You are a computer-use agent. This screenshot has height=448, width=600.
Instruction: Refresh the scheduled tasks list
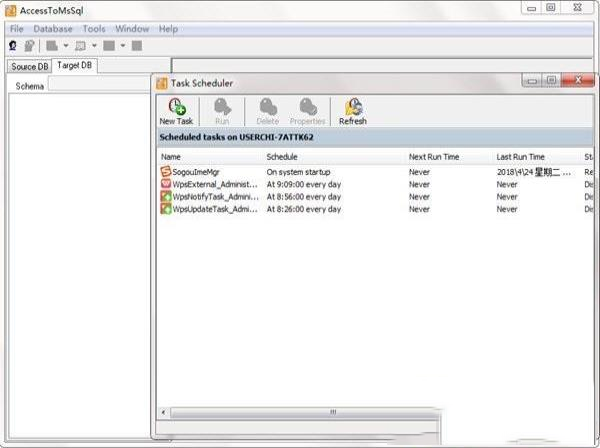click(x=353, y=111)
